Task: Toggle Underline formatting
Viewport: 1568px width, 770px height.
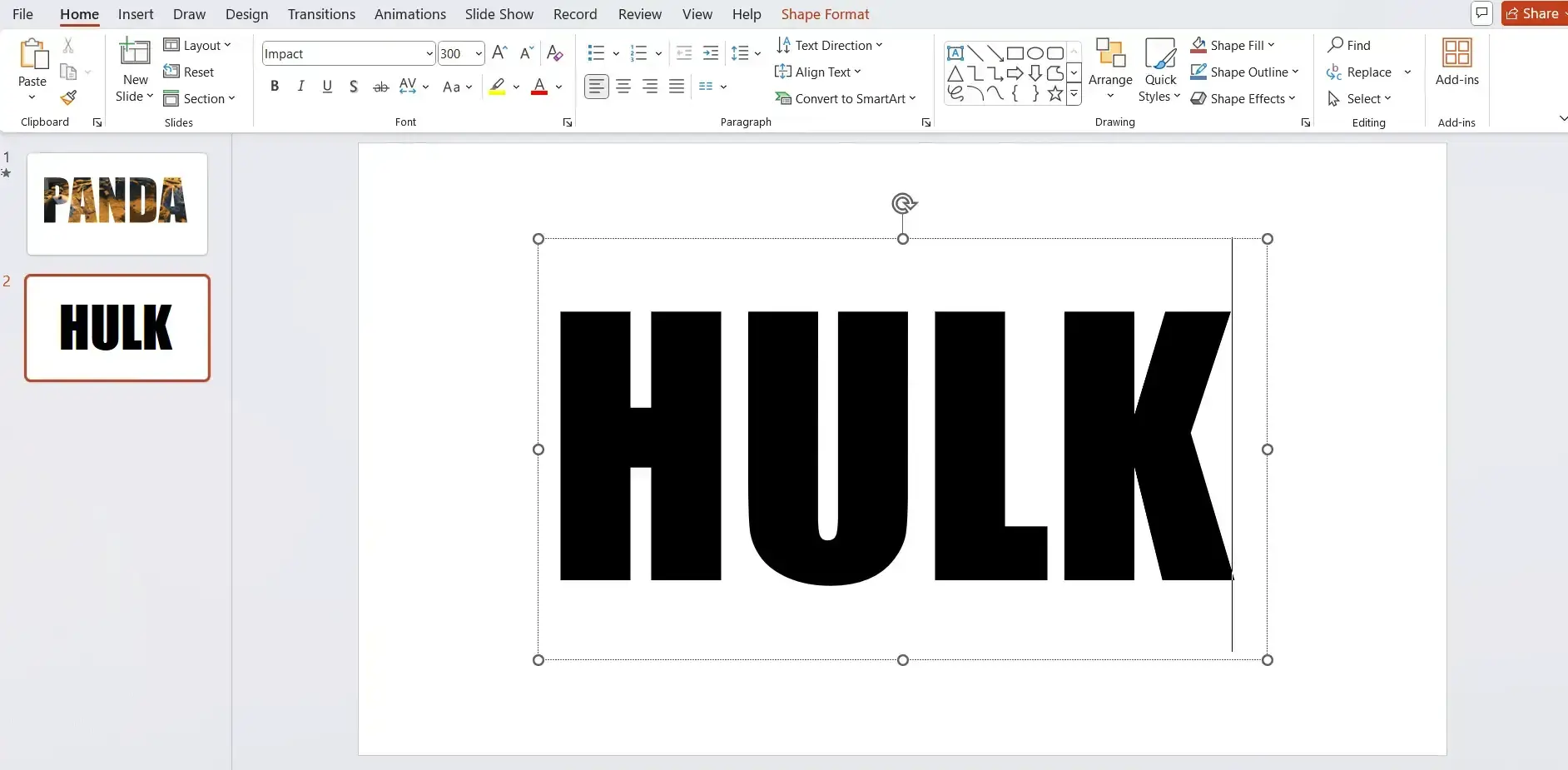Action: point(328,87)
